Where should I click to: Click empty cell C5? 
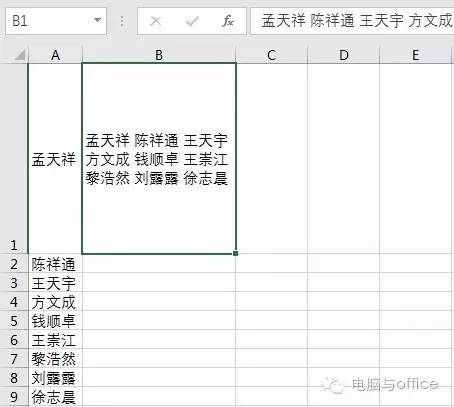click(271, 321)
